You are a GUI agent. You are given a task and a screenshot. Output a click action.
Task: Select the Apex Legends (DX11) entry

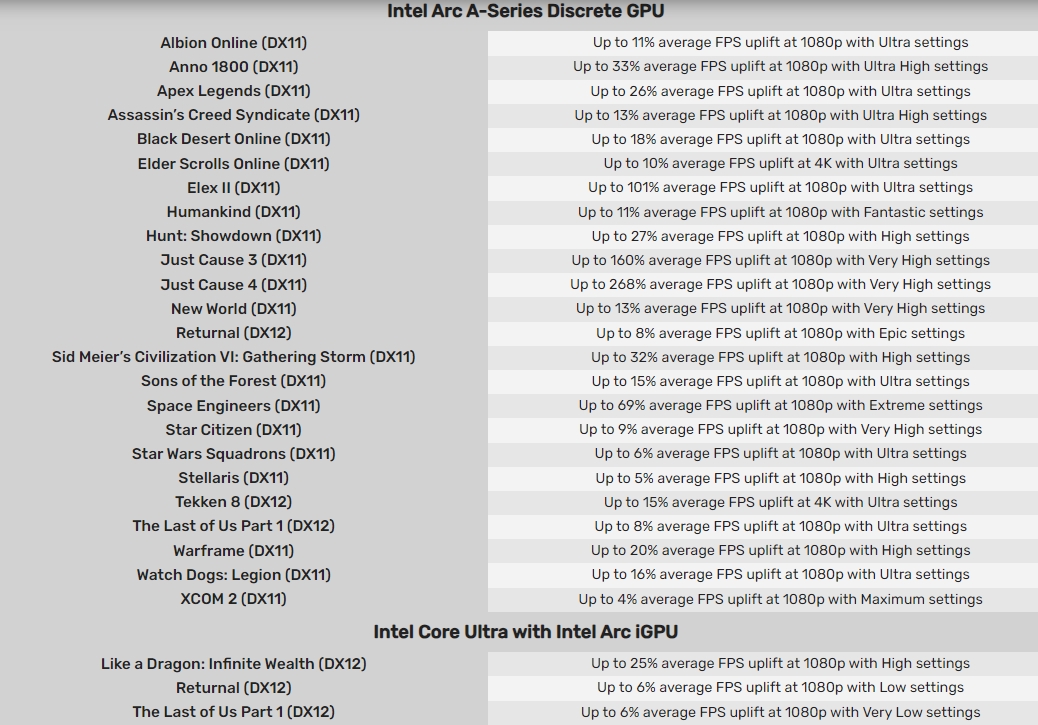click(234, 91)
